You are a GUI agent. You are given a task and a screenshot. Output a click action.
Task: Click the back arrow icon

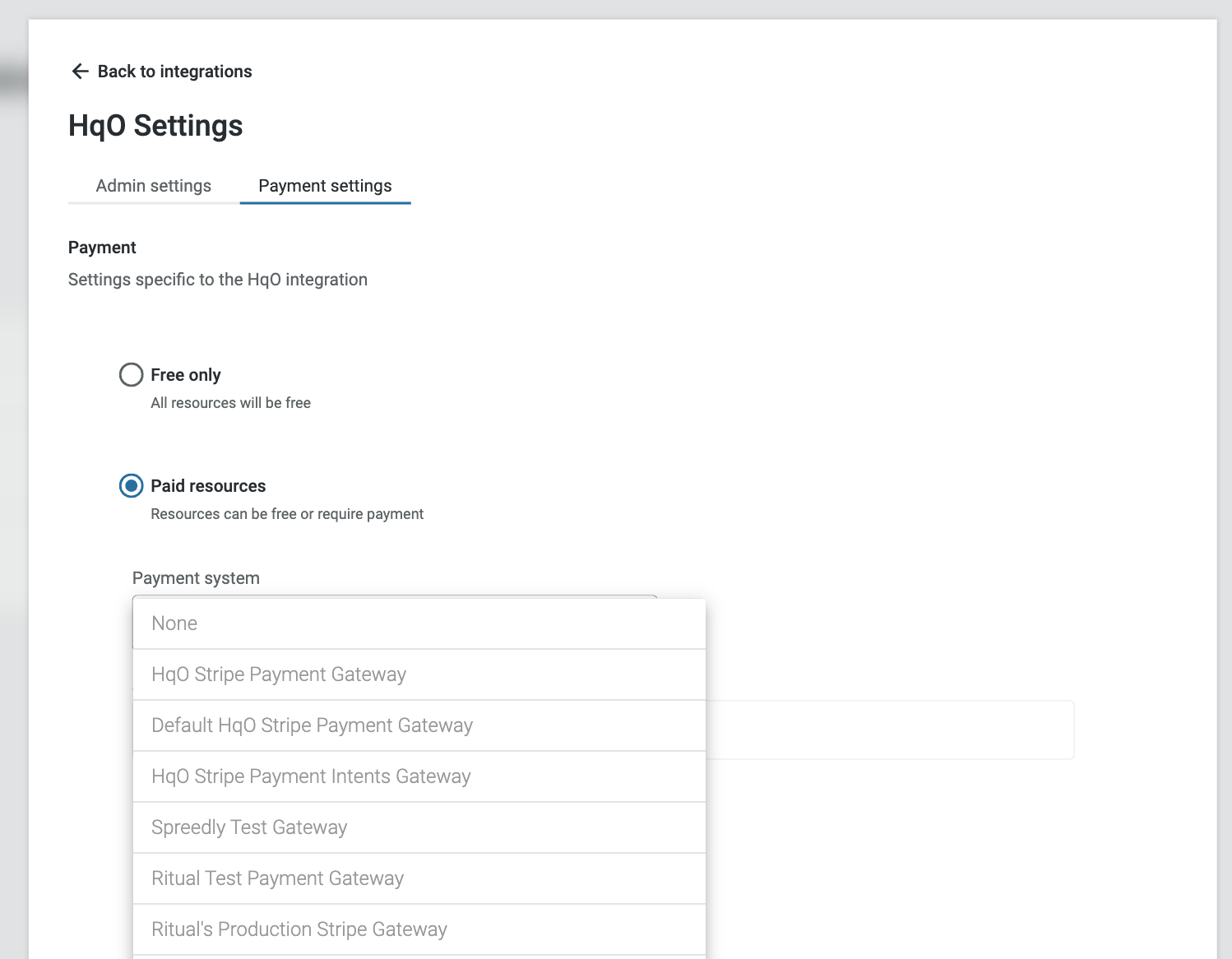[x=80, y=72]
